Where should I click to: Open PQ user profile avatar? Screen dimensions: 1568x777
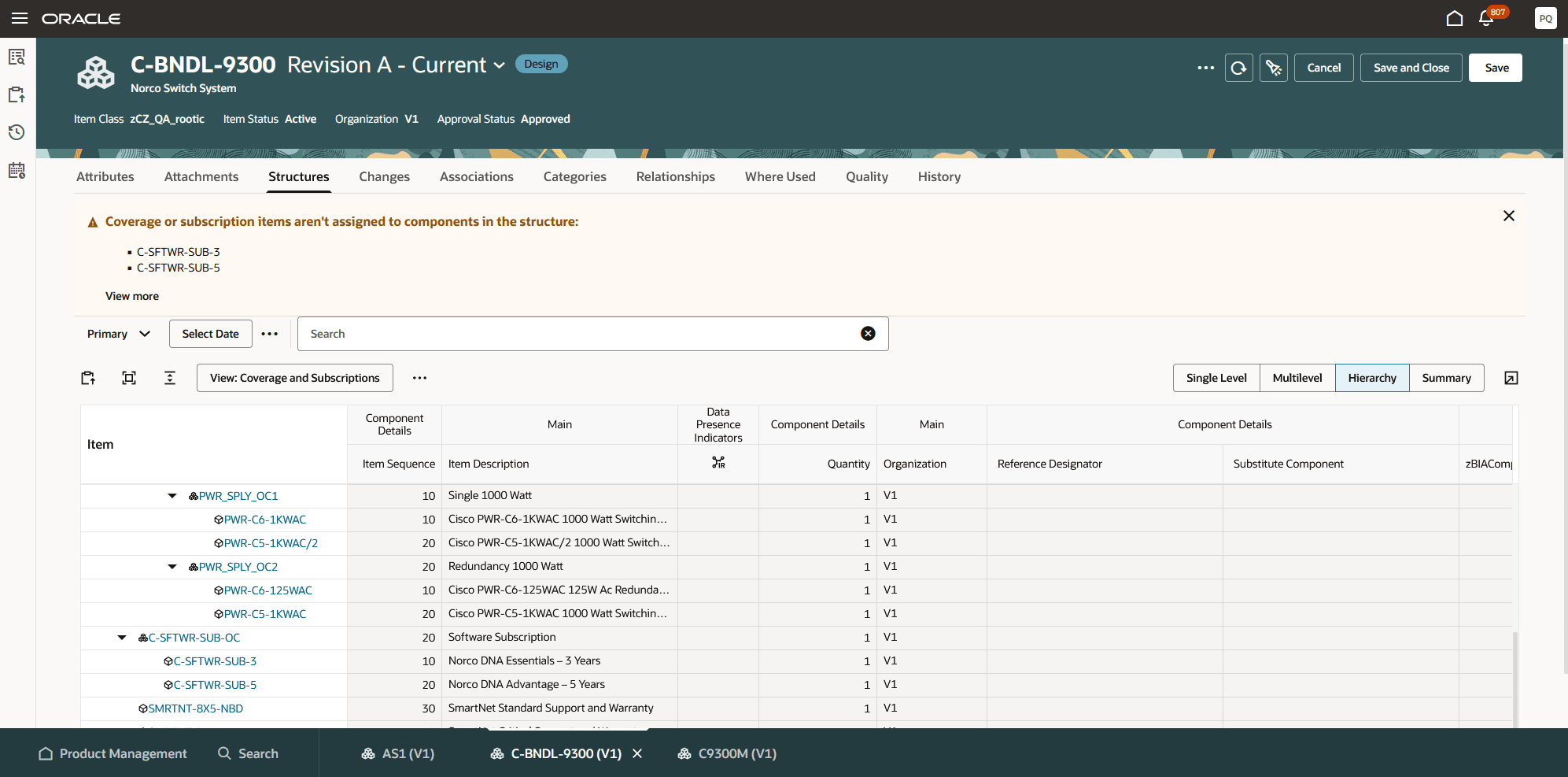tap(1545, 18)
